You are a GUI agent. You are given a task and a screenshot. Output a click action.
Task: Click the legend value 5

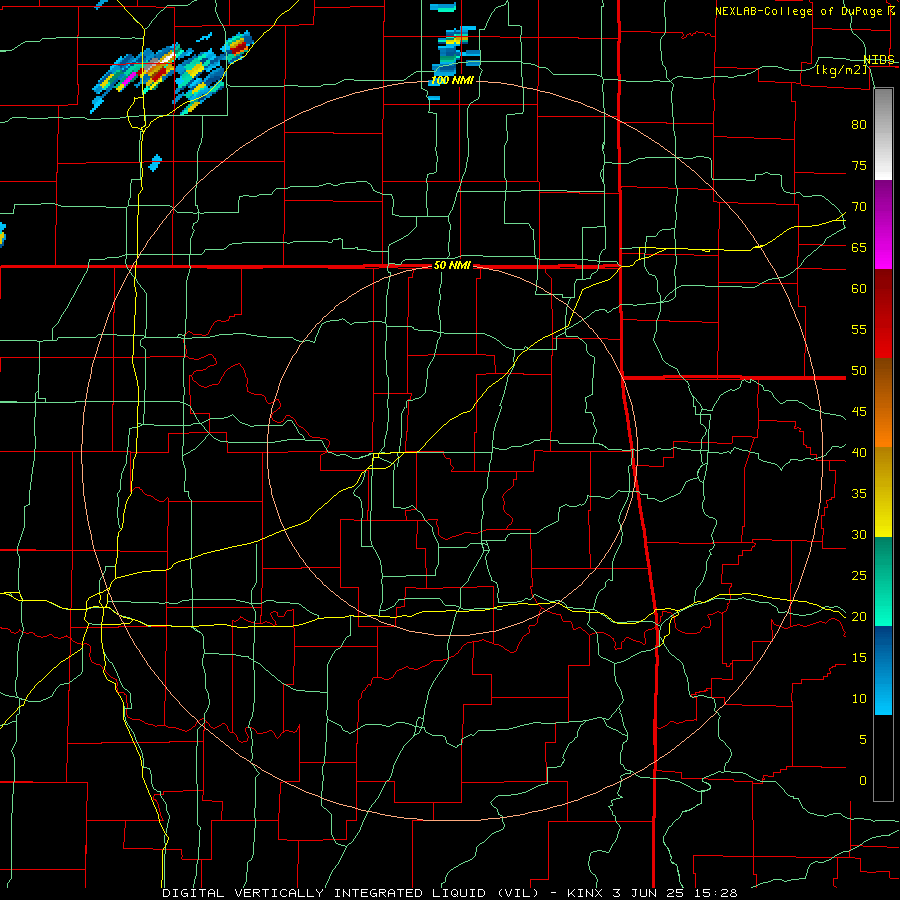863,739
